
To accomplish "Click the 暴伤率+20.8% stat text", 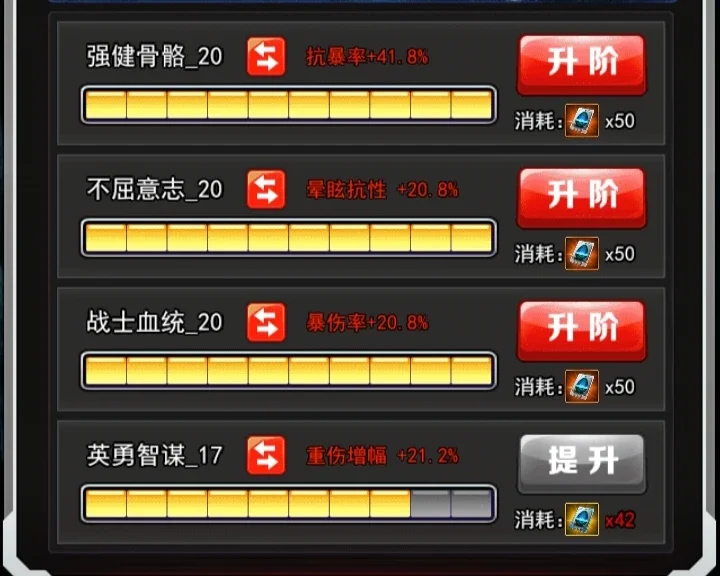I will 367,322.
